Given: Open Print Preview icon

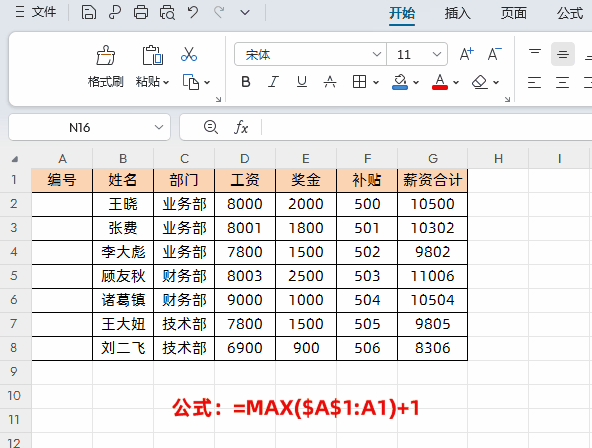Looking at the screenshot, I should pyautogui.click(x=167, y=12).
